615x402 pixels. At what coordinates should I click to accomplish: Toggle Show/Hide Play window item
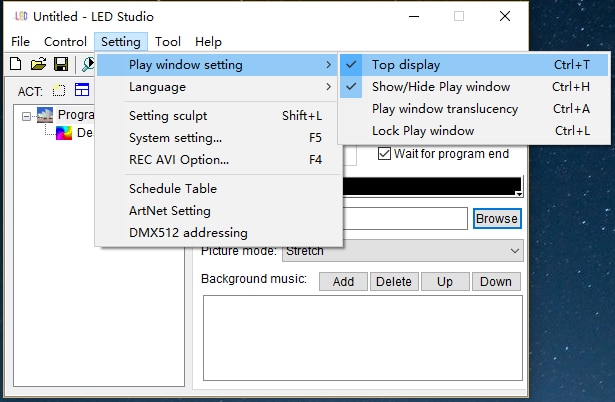(x=474, y=87)
